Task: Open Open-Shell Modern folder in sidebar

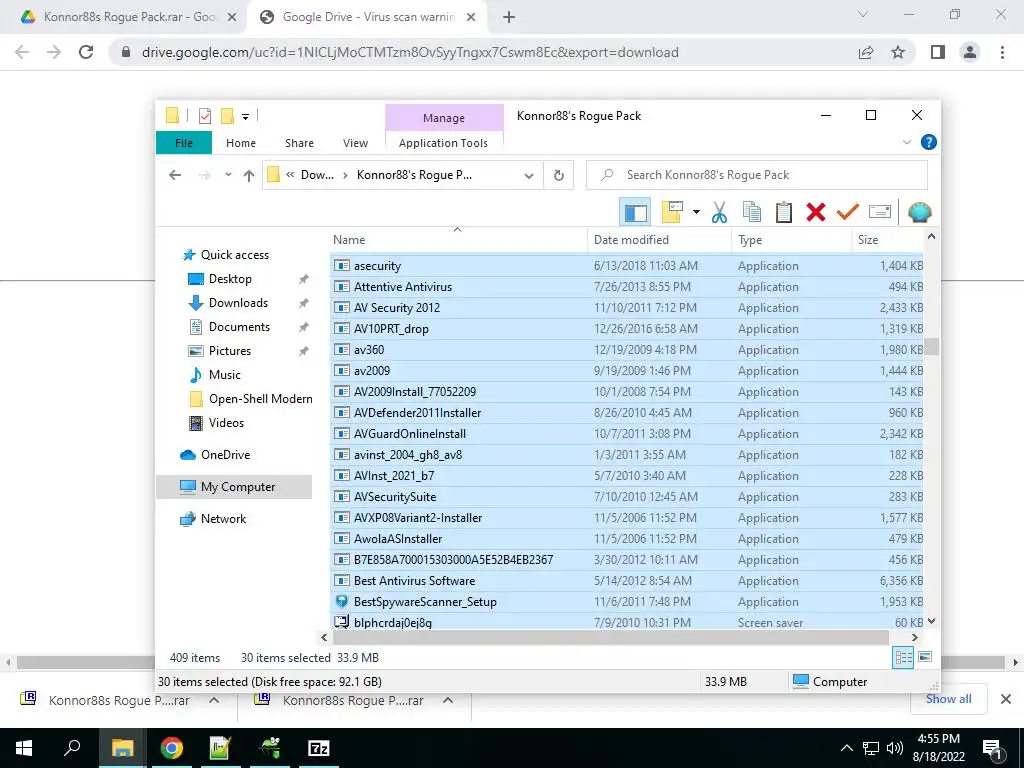Action: tap(260, 399)
